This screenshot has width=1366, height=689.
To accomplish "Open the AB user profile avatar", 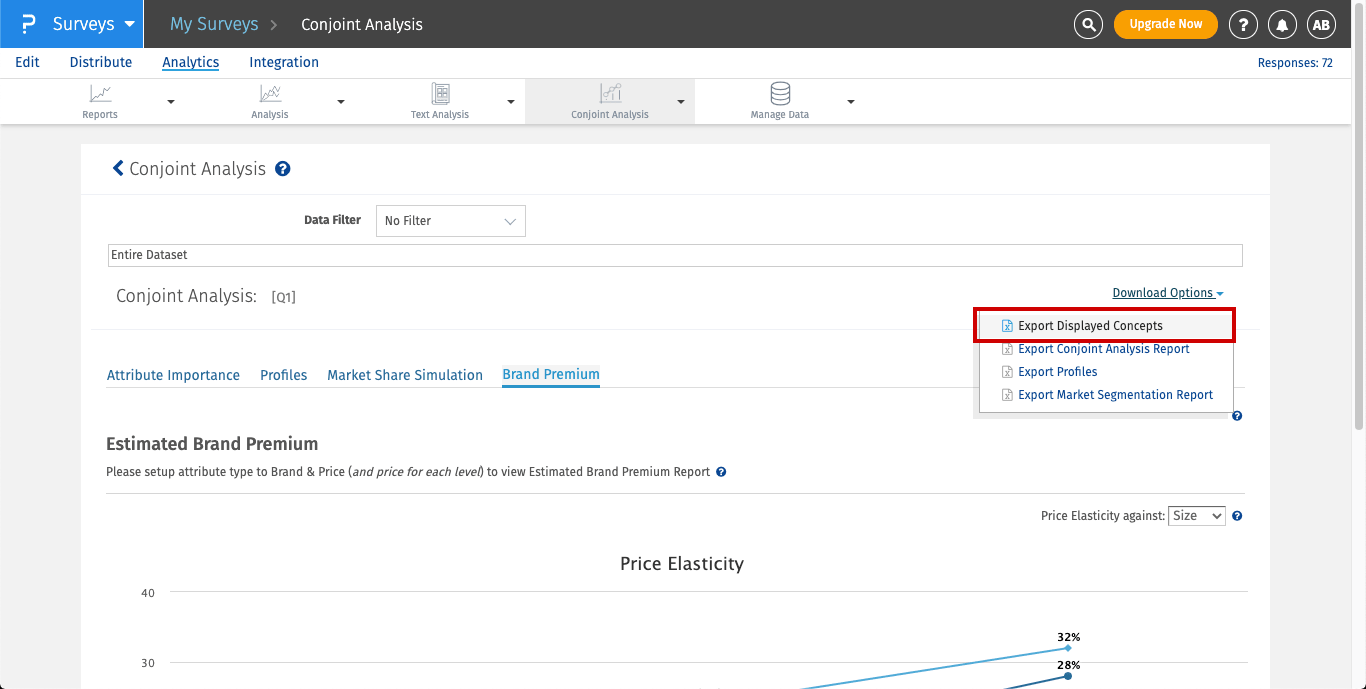I will [1322, 24].
